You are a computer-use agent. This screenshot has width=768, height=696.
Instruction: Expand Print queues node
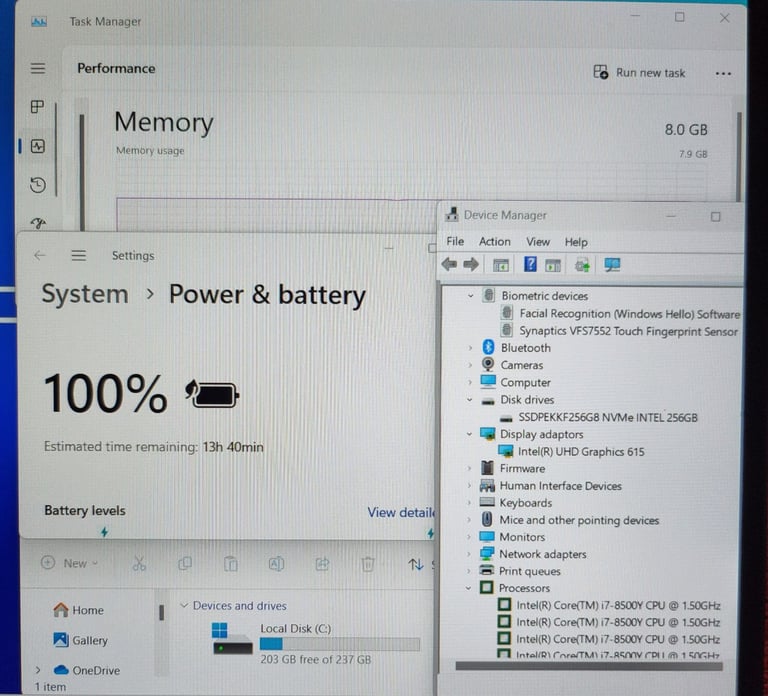pyautogui.click(x=469, y=571)
